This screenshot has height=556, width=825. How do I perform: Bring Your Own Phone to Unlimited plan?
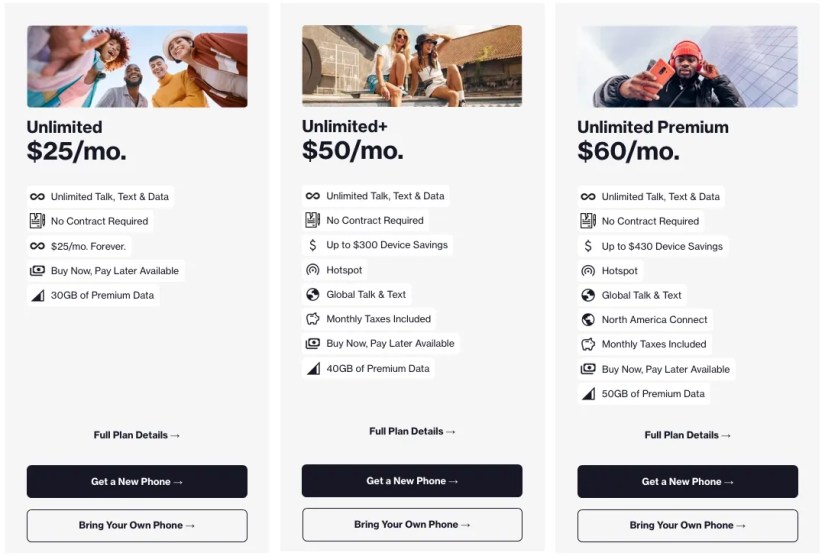pyautogui.click(x=137, y=525)
